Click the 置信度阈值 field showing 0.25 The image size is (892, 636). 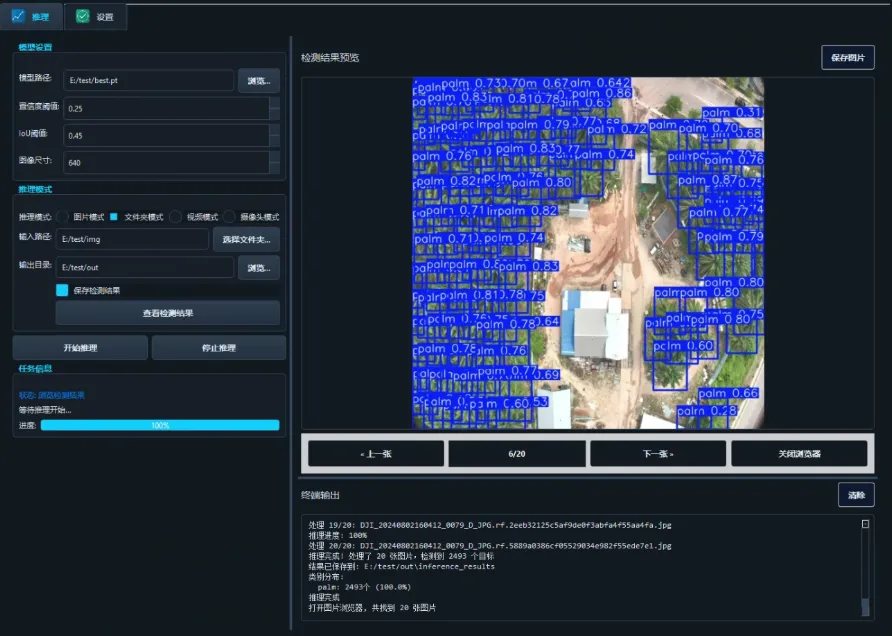(x=166, y=108)
